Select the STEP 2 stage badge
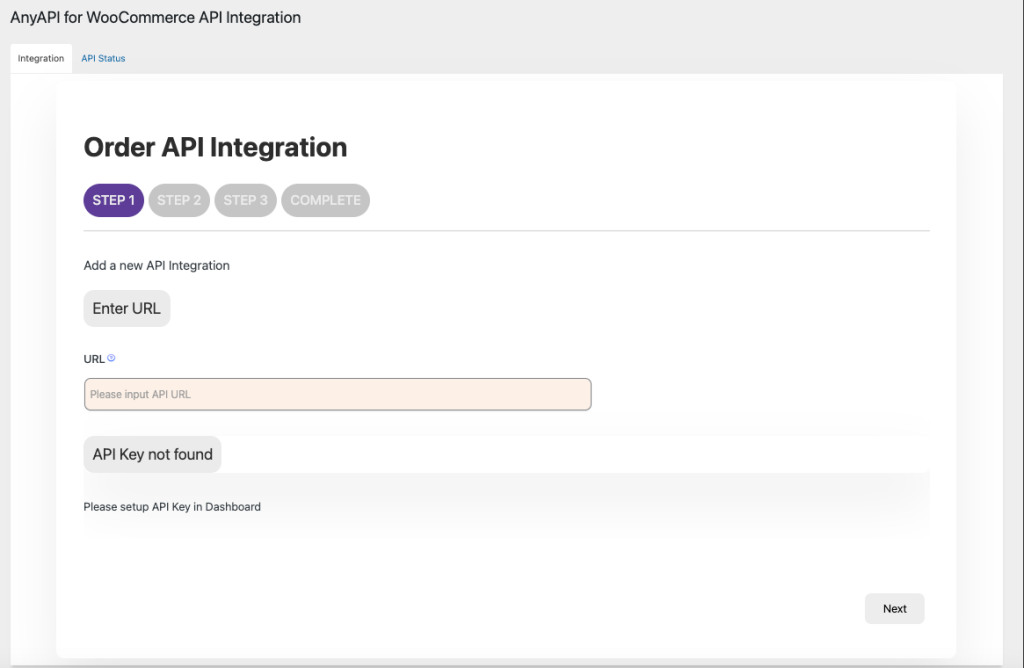The width and height of the screenshot is (1024, 668). tap(179, 200)
